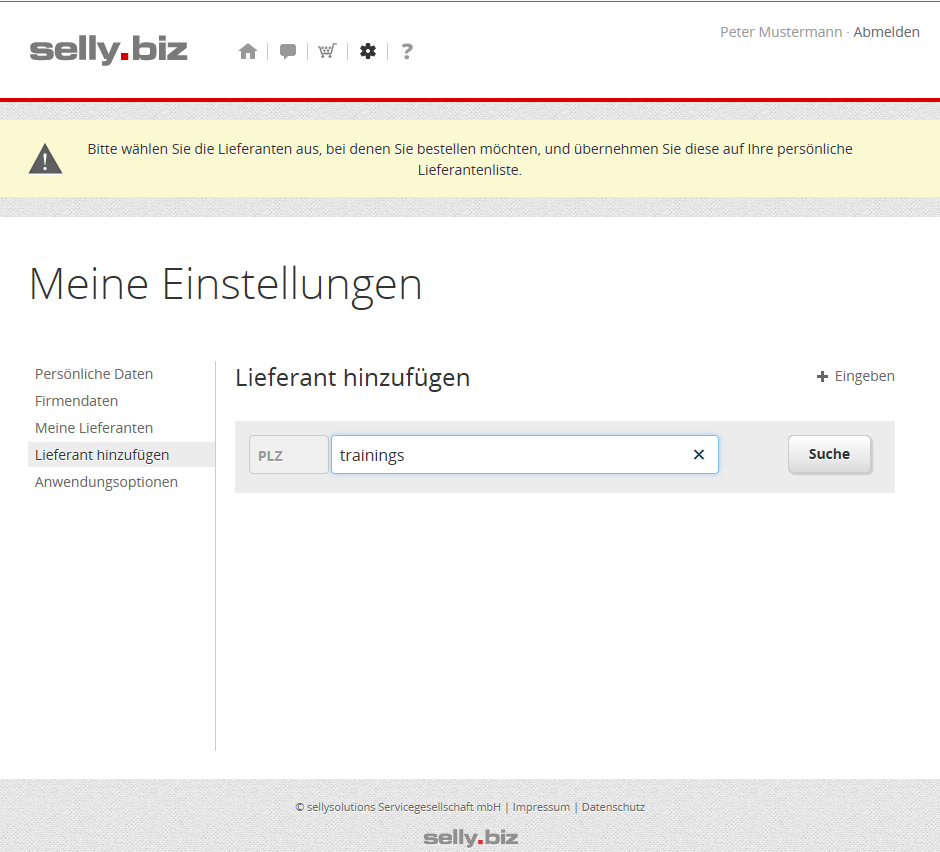Click the Lieferant hinzufügen section heading
Screen dimensions: 940x852
(352, 378)
